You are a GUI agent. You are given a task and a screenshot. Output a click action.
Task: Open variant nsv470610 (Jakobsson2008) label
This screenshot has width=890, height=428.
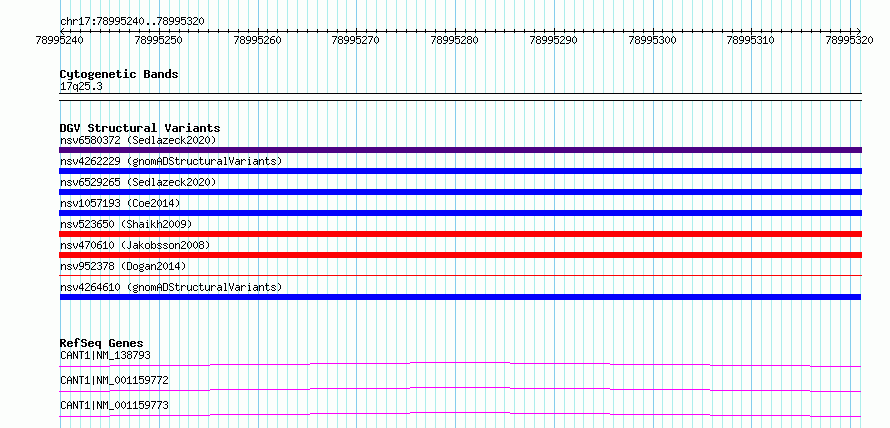pos(135,245)
